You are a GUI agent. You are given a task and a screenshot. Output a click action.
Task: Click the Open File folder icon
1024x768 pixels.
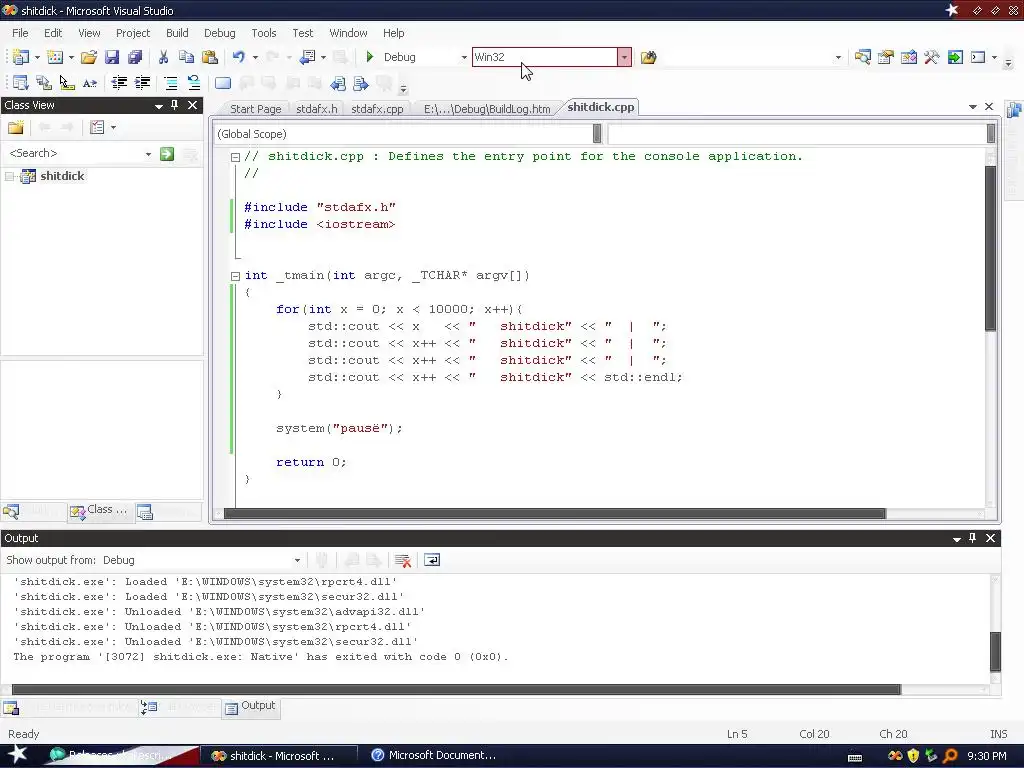[89, 57]
